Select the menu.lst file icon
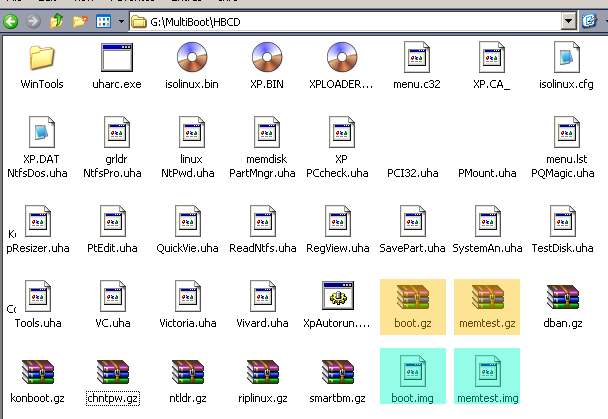The image size is (608, 419). (567, 132)
